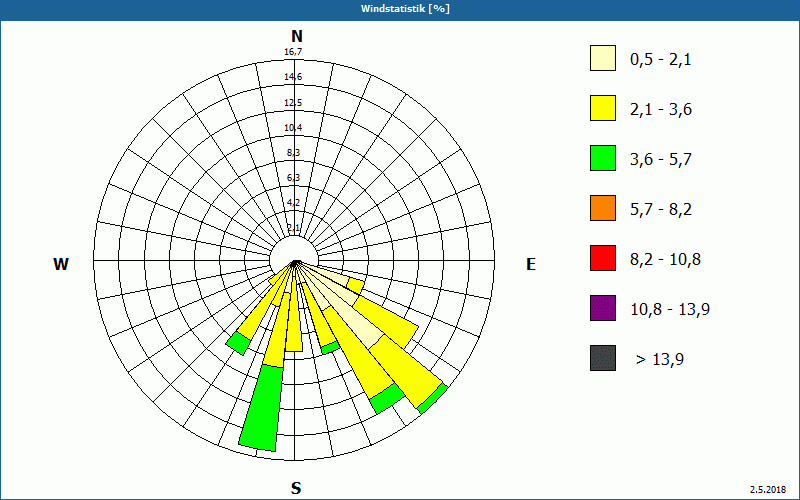The image size is (800, 500).
Task: Click the W compass label
Action: point(61,264)
